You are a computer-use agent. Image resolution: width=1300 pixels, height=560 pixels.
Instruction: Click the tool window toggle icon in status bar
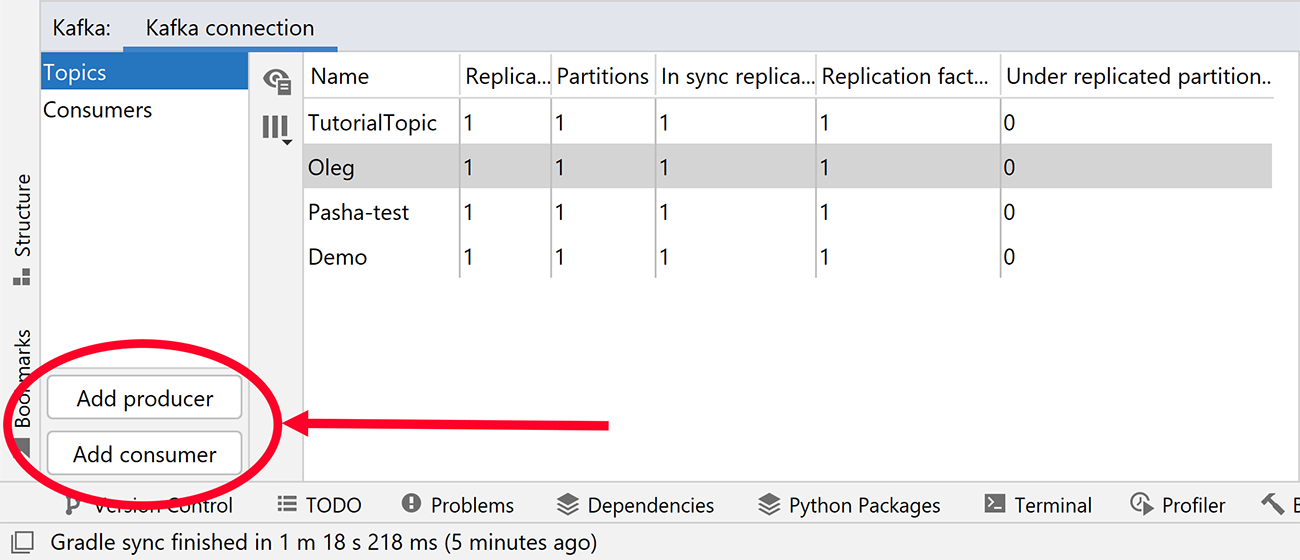[x=21, y=543]
